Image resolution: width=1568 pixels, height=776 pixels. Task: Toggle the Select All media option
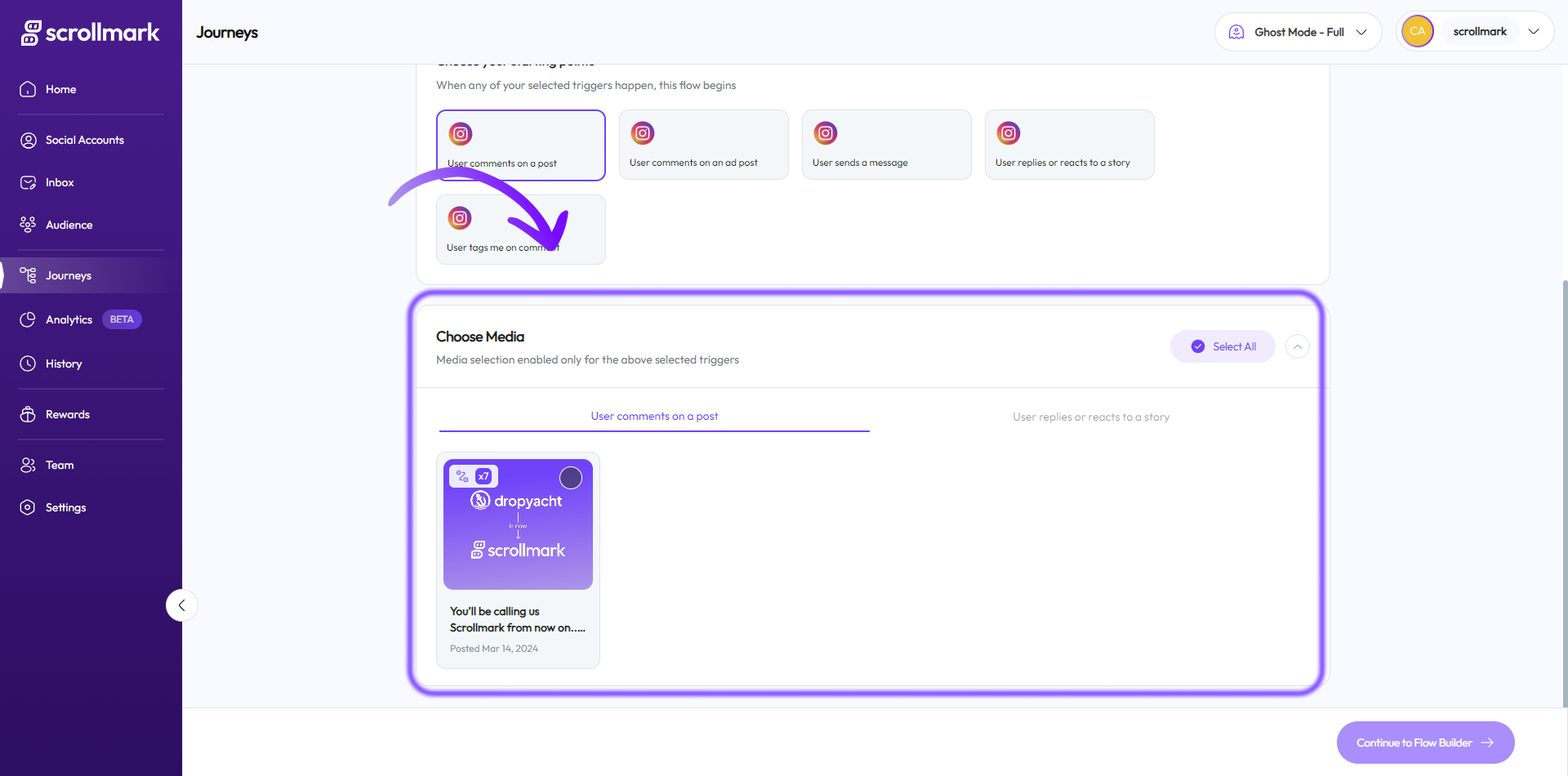[x=1223, y=346]
